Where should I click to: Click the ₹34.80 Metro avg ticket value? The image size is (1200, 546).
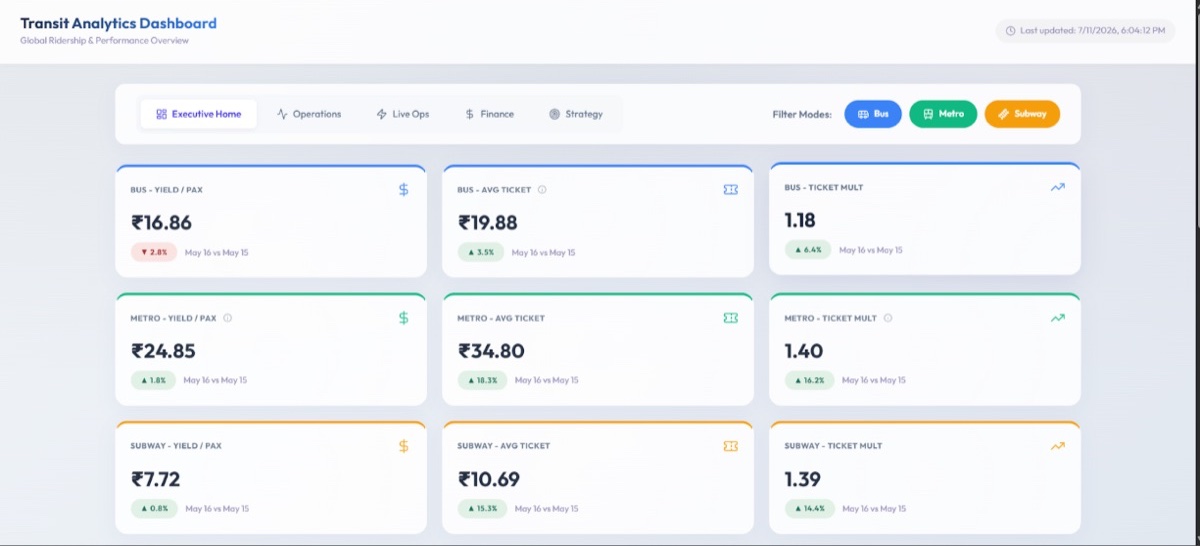pos(491,351)
